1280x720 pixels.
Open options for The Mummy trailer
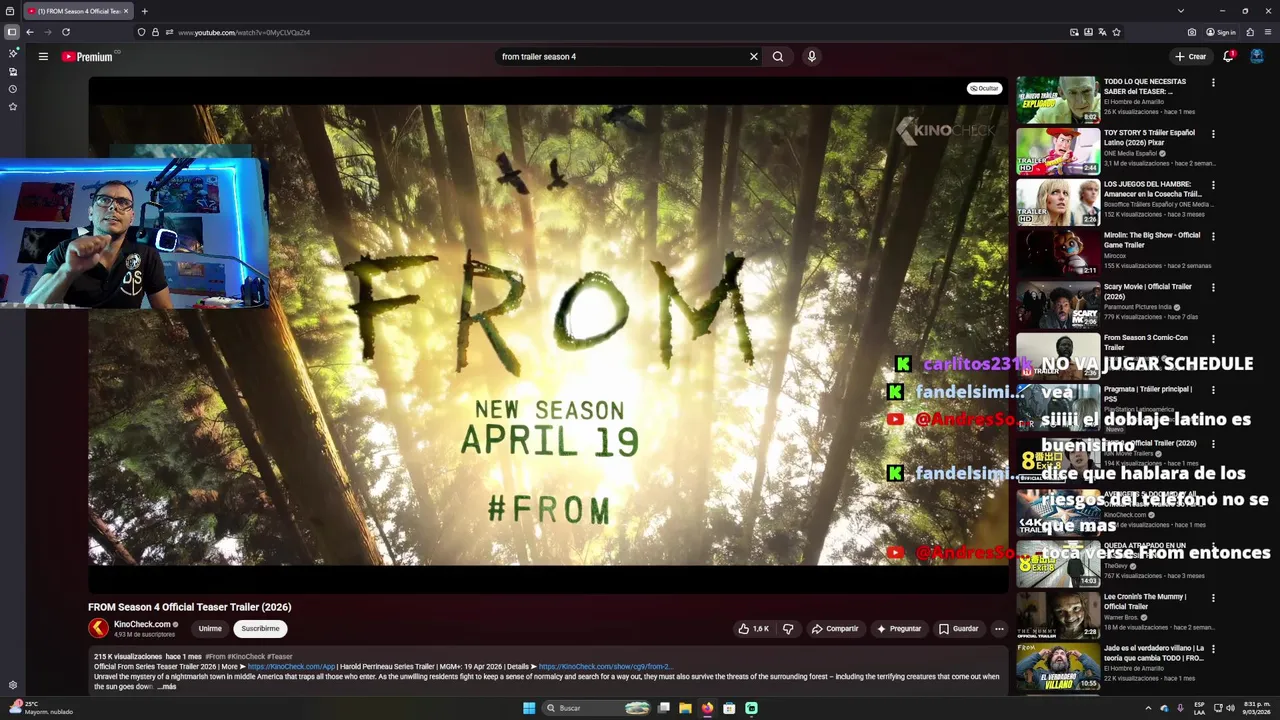(x=1213, y=598)
